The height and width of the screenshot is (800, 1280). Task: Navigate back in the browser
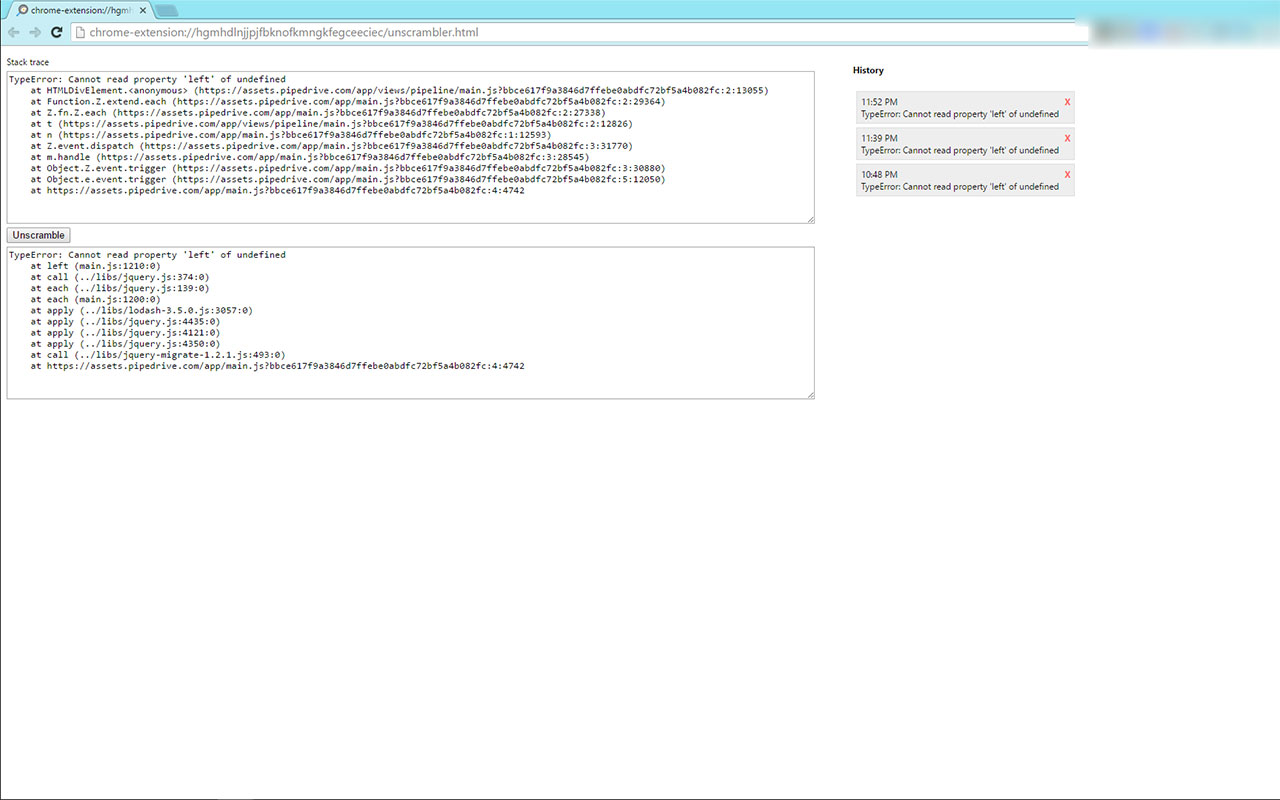pos(13,32)
